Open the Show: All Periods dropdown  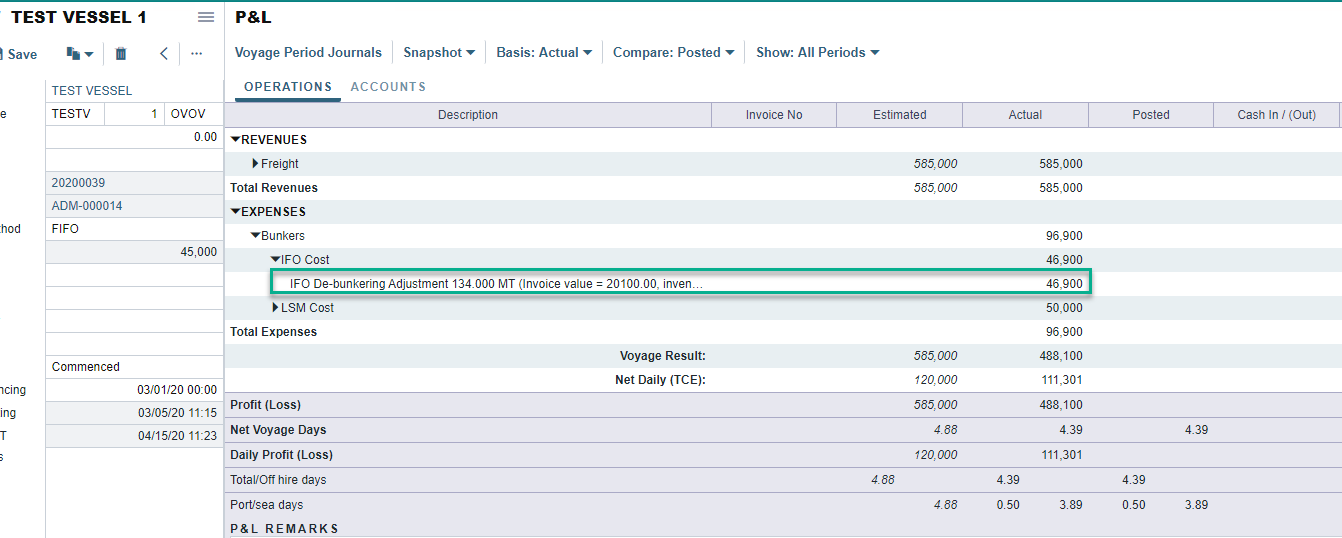(817, 53)
